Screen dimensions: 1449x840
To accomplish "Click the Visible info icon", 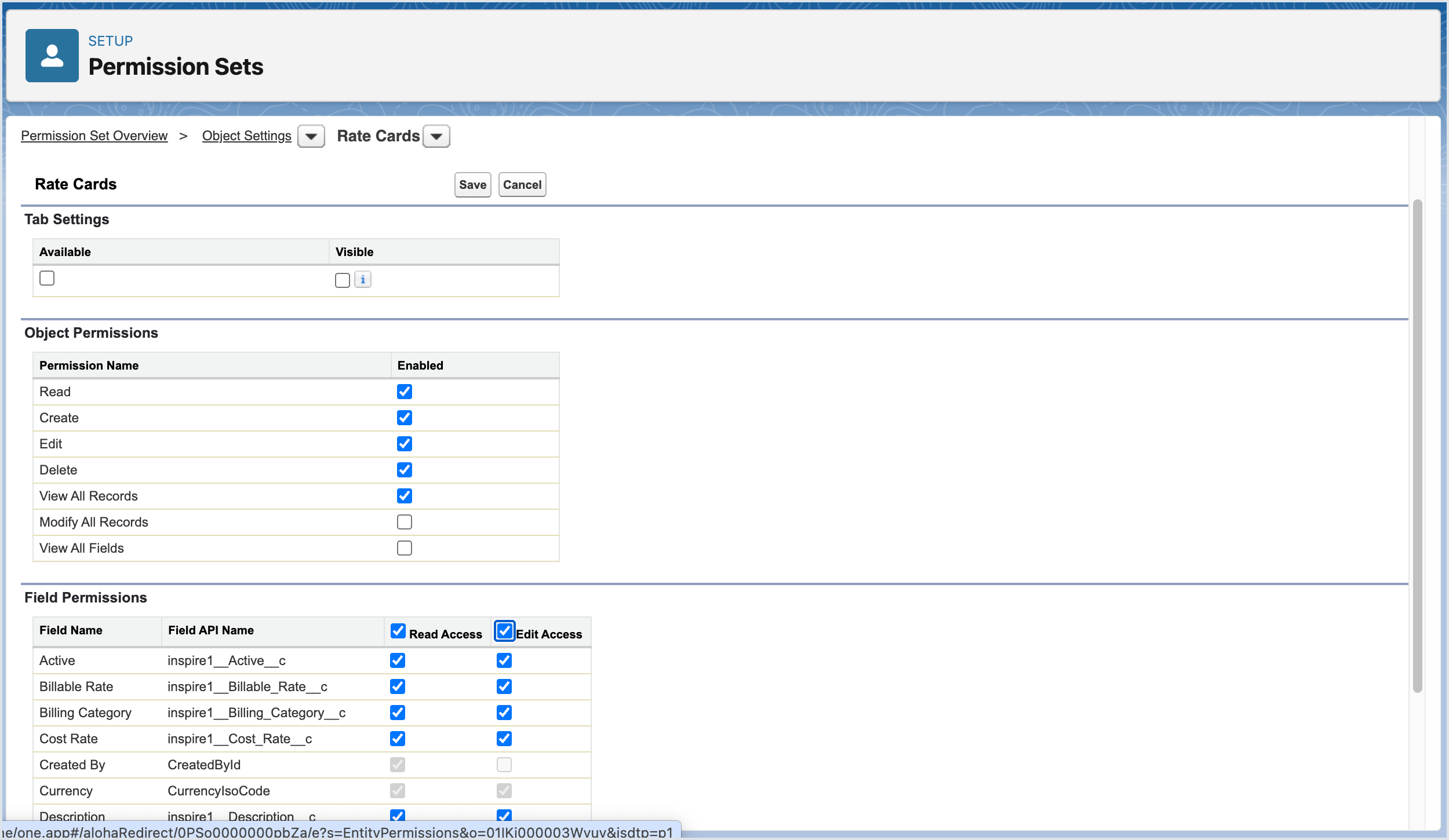I will click(363, 280).
